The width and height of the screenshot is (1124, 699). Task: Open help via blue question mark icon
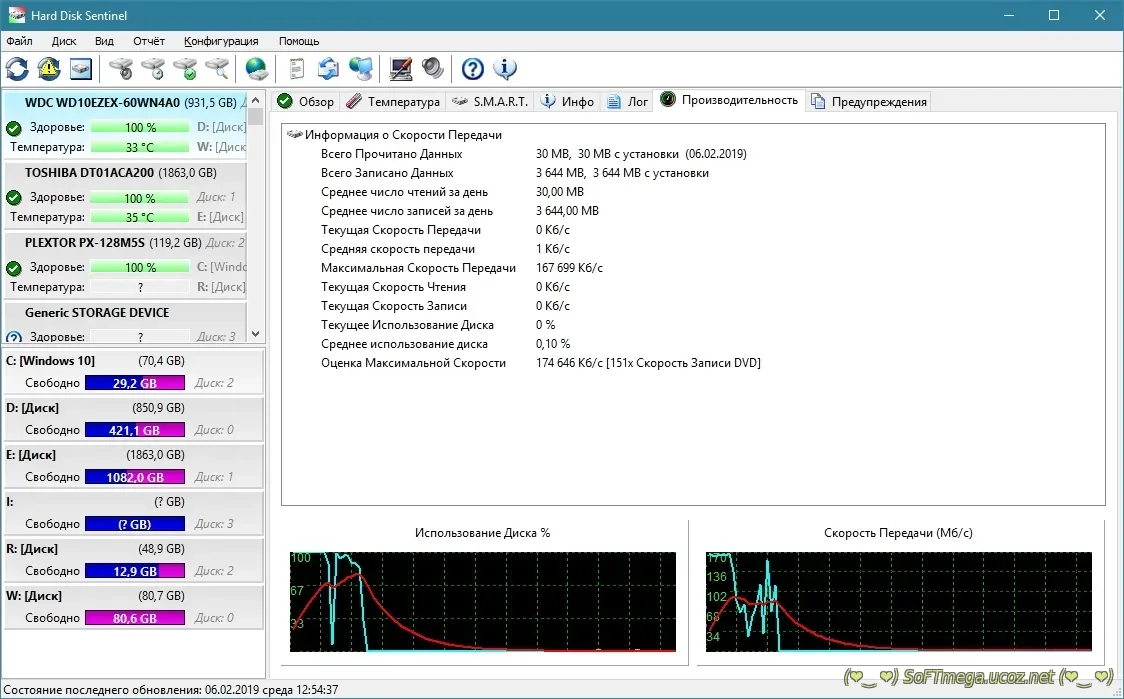[473, 69]
